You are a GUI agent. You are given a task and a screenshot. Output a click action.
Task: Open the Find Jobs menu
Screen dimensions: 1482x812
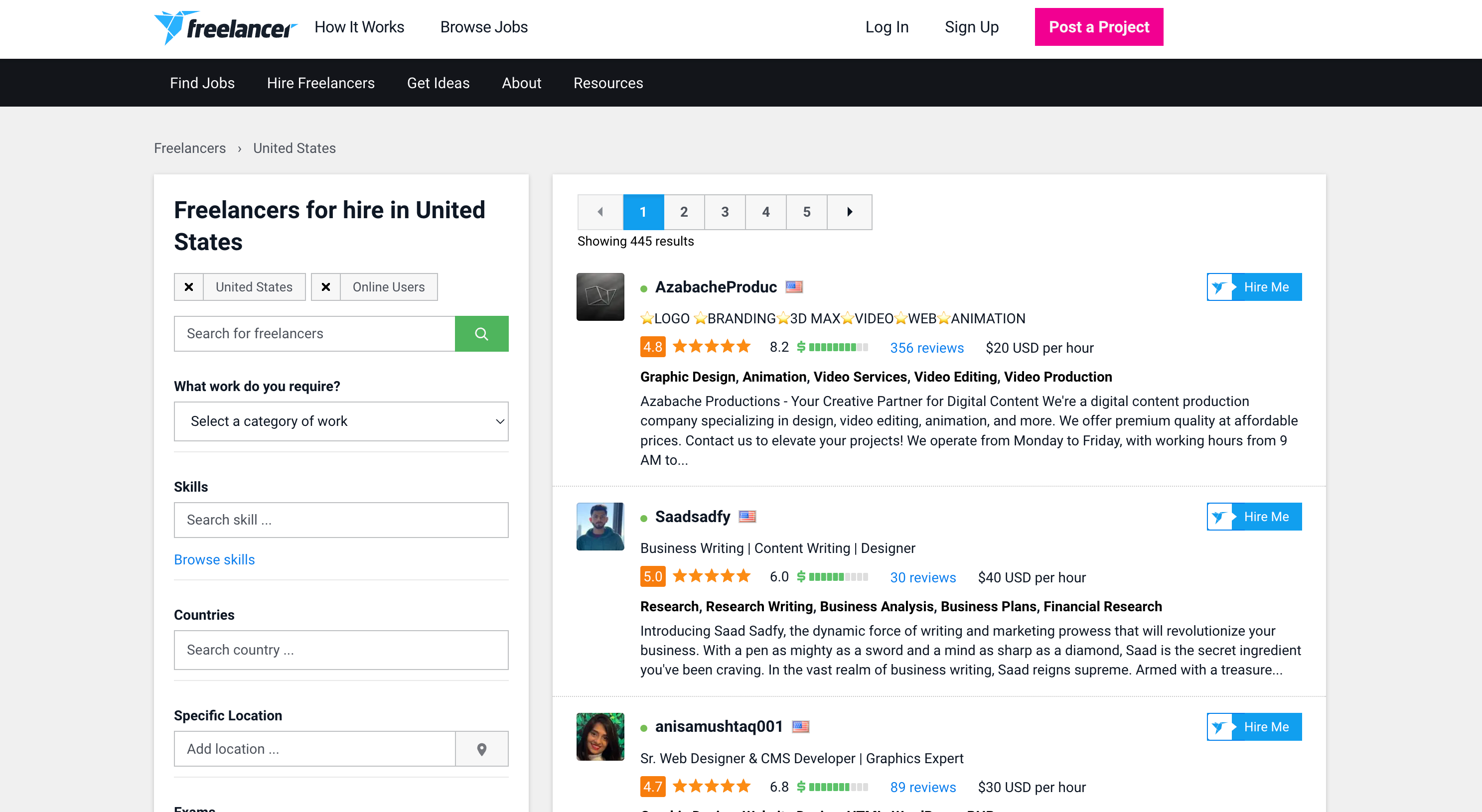pyautogui.click(x=202, y=83)
